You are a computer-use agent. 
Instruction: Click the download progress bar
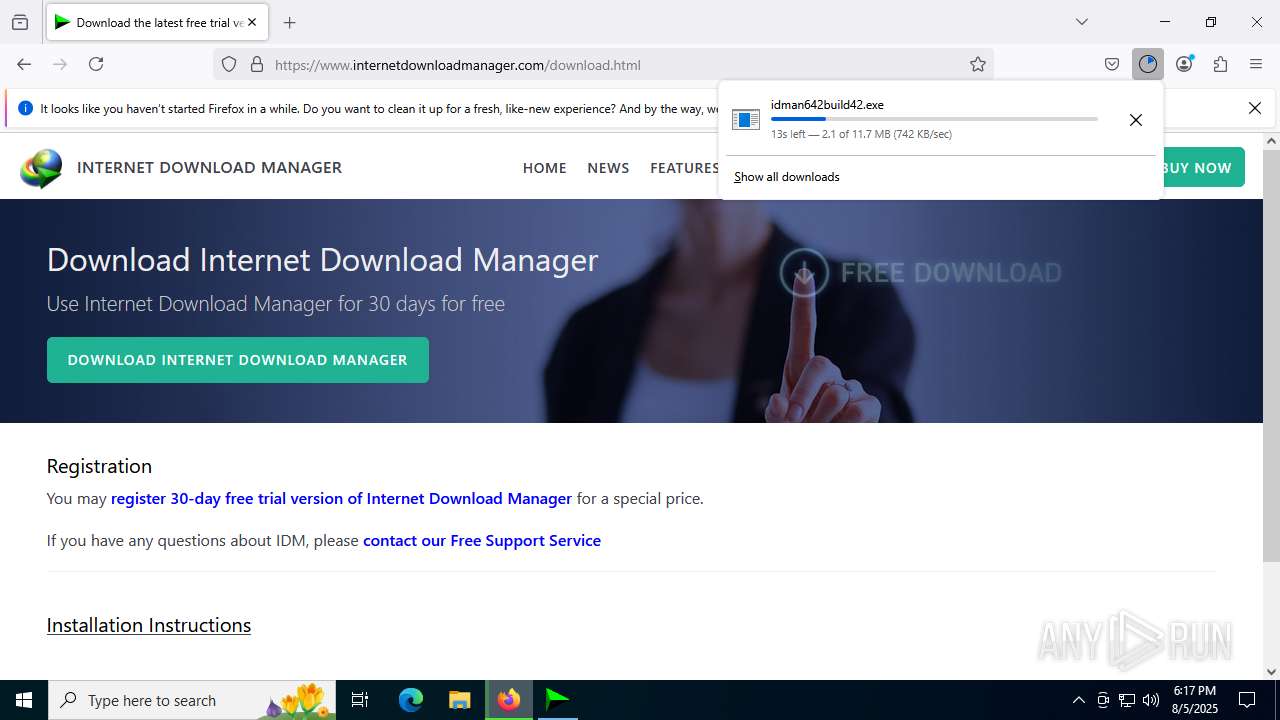pos(934,119)
